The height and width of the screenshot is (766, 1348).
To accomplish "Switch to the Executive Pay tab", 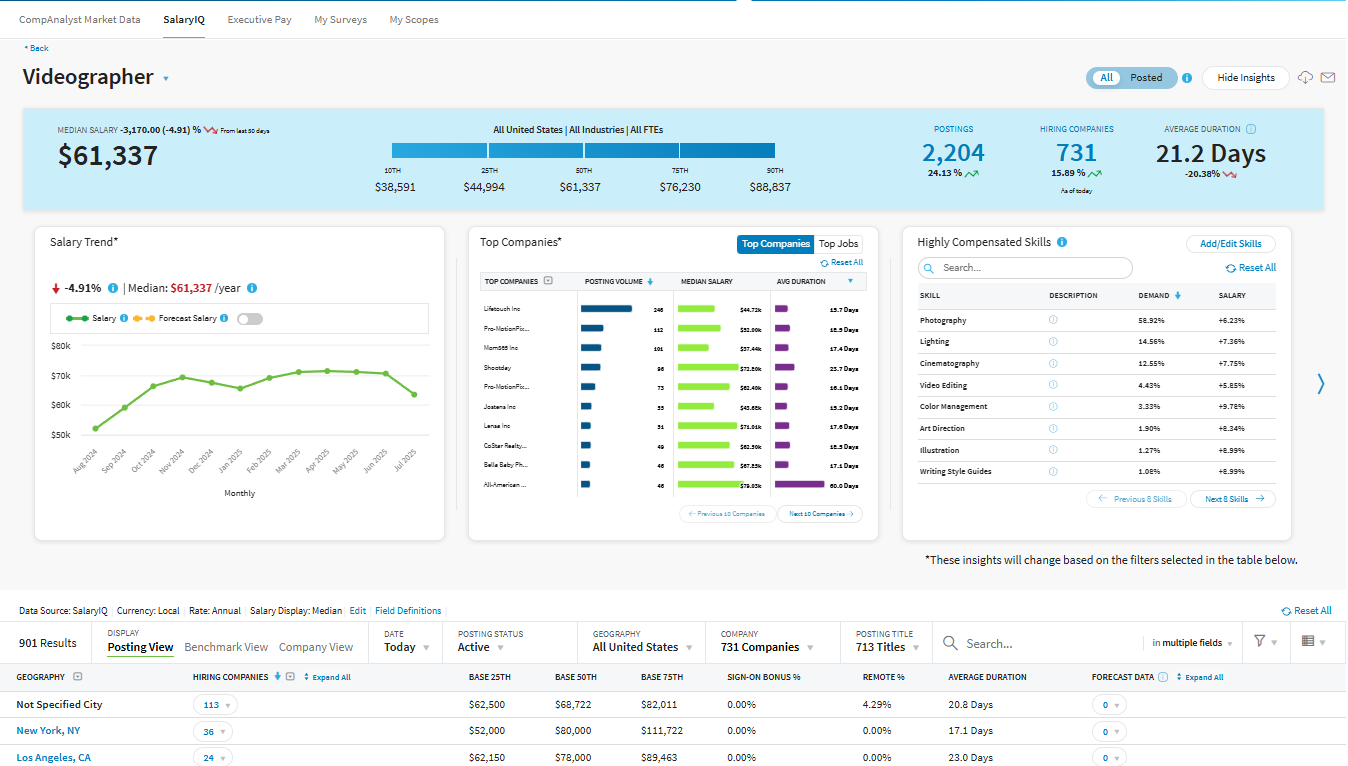I will click(x=259, y=20).
